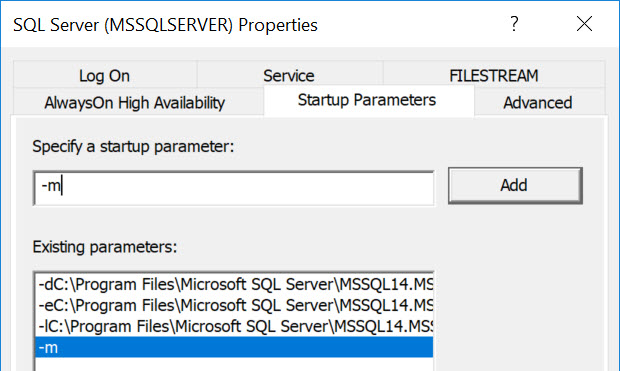Go to the Advanced tab
The height and width of the screenshot is (371, 620).
[538, 102]
